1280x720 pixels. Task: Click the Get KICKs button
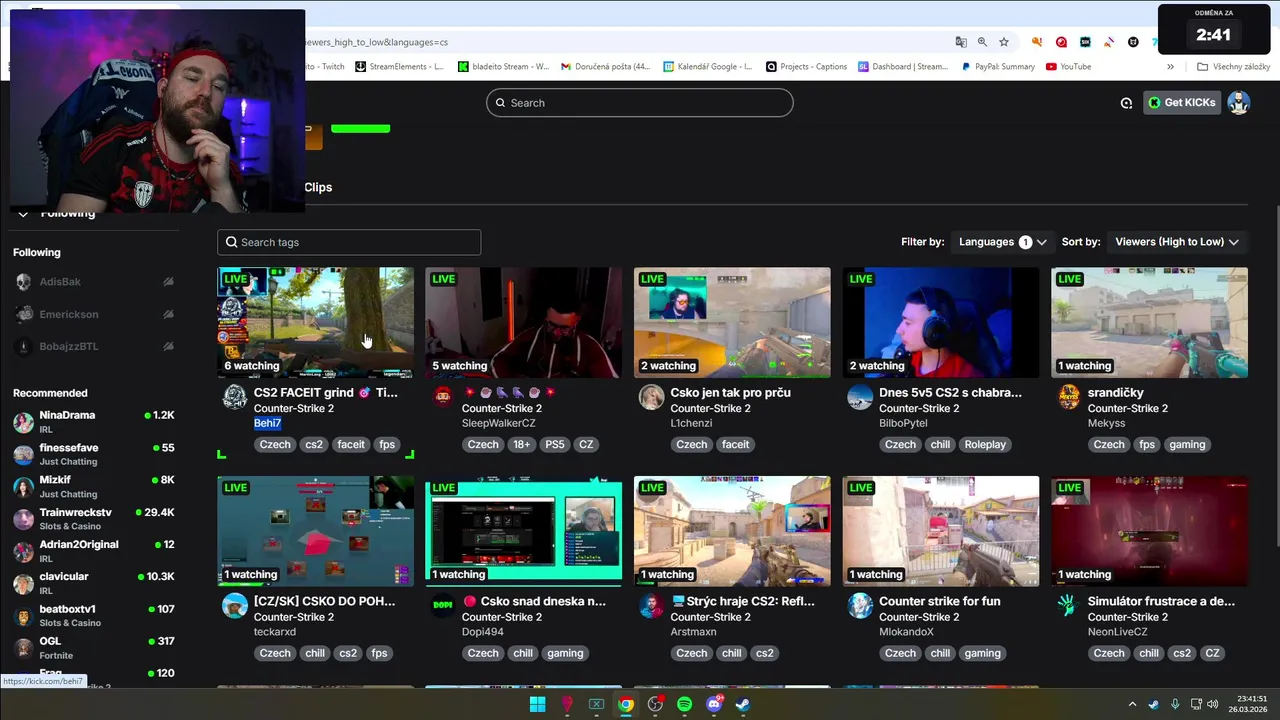tap(1182, 103)
